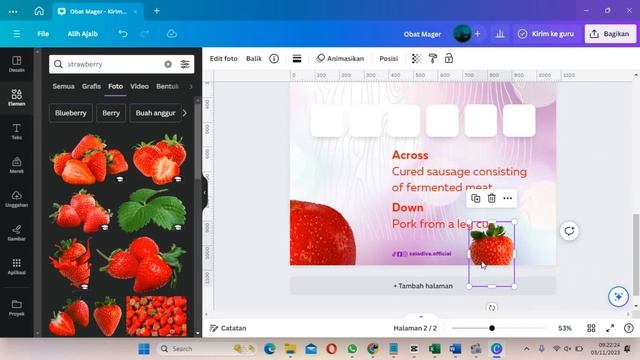Open WhatsApp from the taskbar
Viewport: 640px width, 360px height.
pyautogui.click(x=352, y=349)
